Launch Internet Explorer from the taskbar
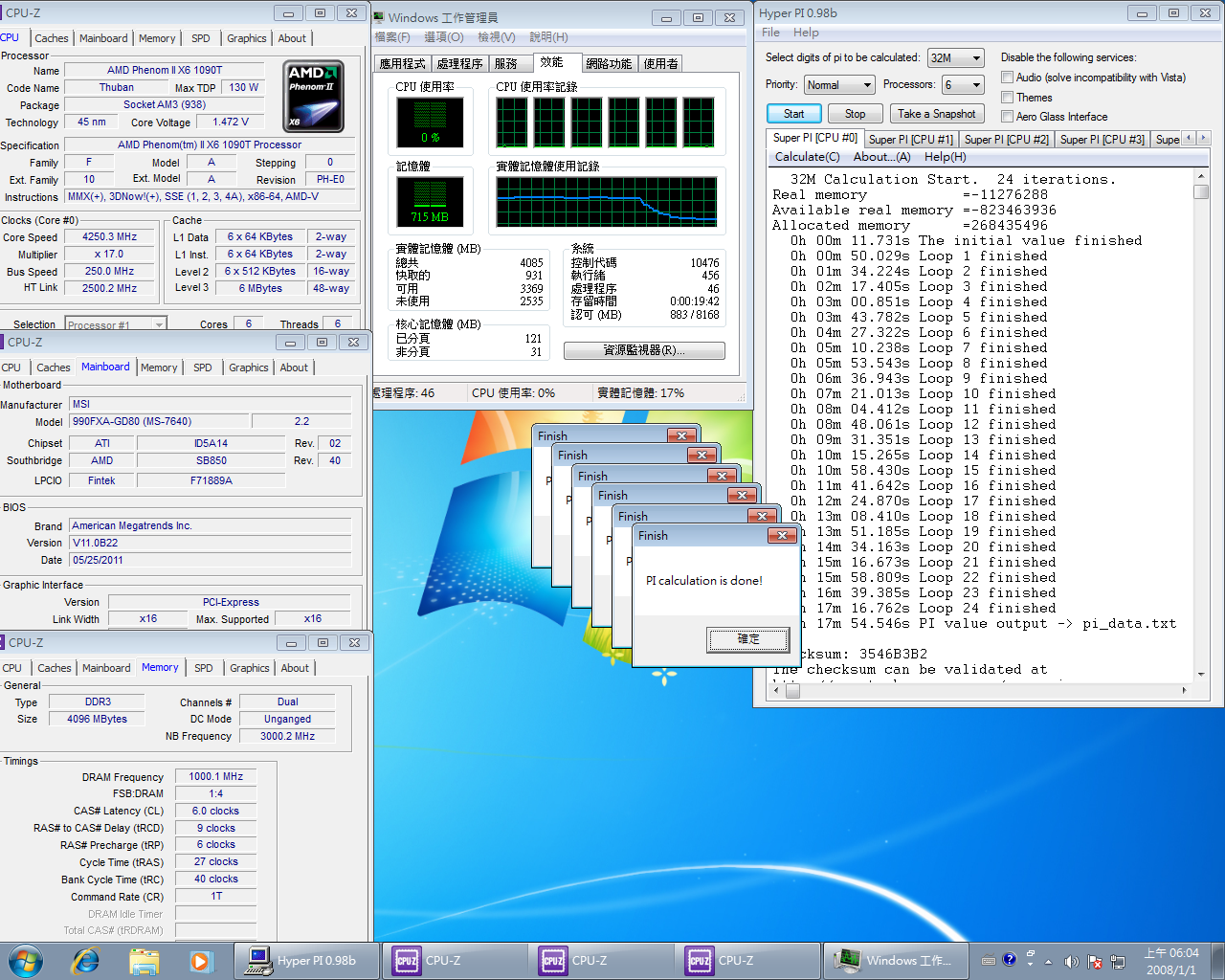 85,960
